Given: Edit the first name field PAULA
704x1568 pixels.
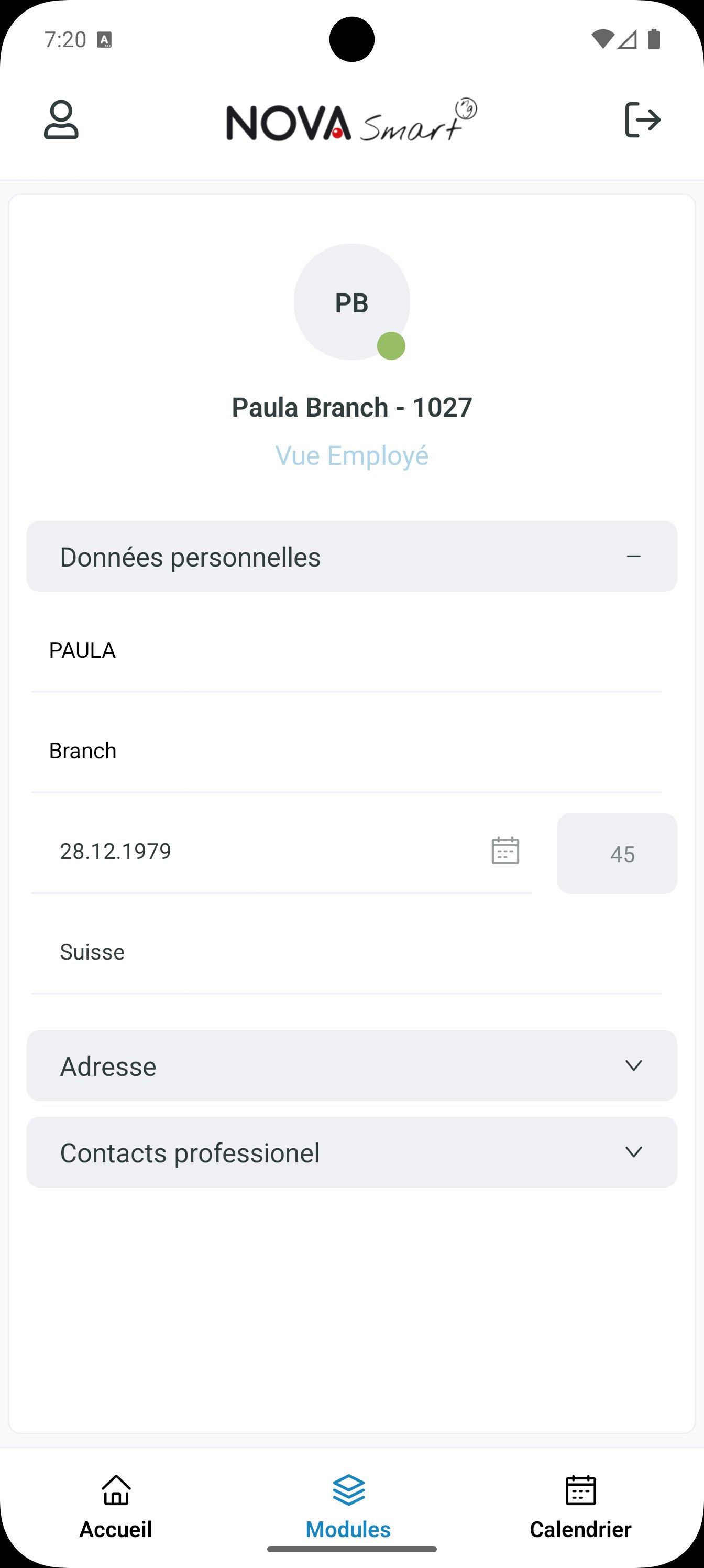Looking at the screenshot, I should tap(346, 651).
